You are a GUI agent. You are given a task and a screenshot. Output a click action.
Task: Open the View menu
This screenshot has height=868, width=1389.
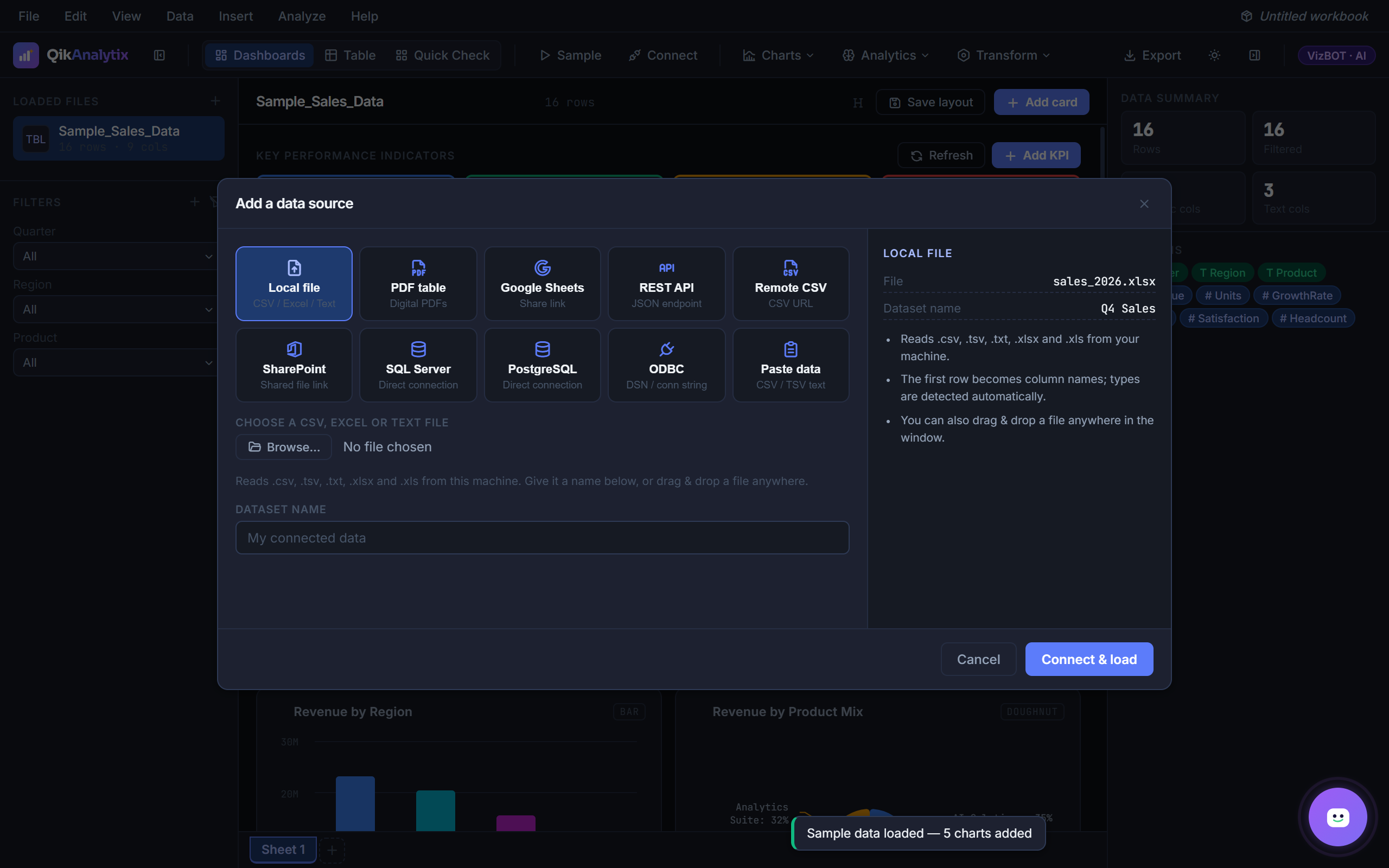(126, 16)
